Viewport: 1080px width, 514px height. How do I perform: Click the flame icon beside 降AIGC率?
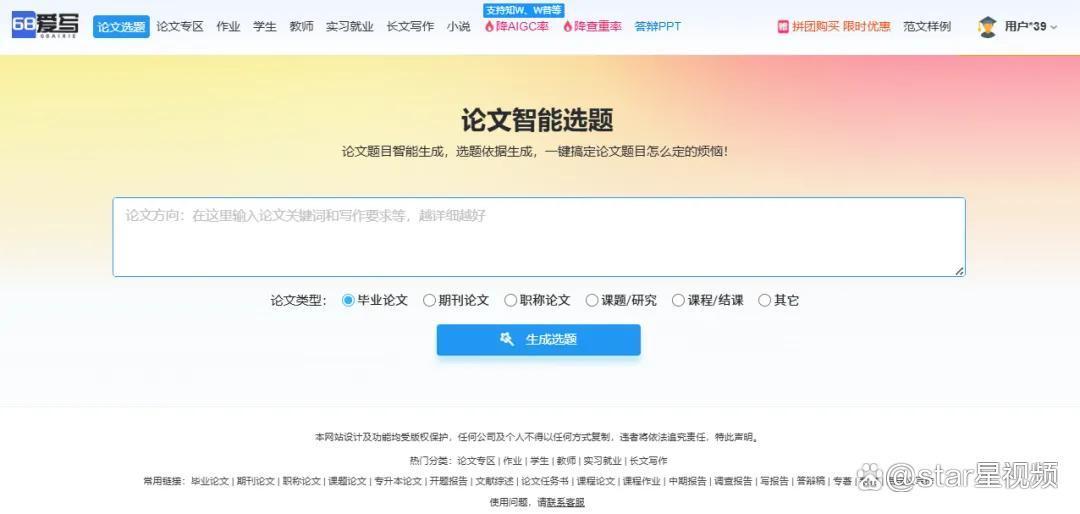coord(490,27)
